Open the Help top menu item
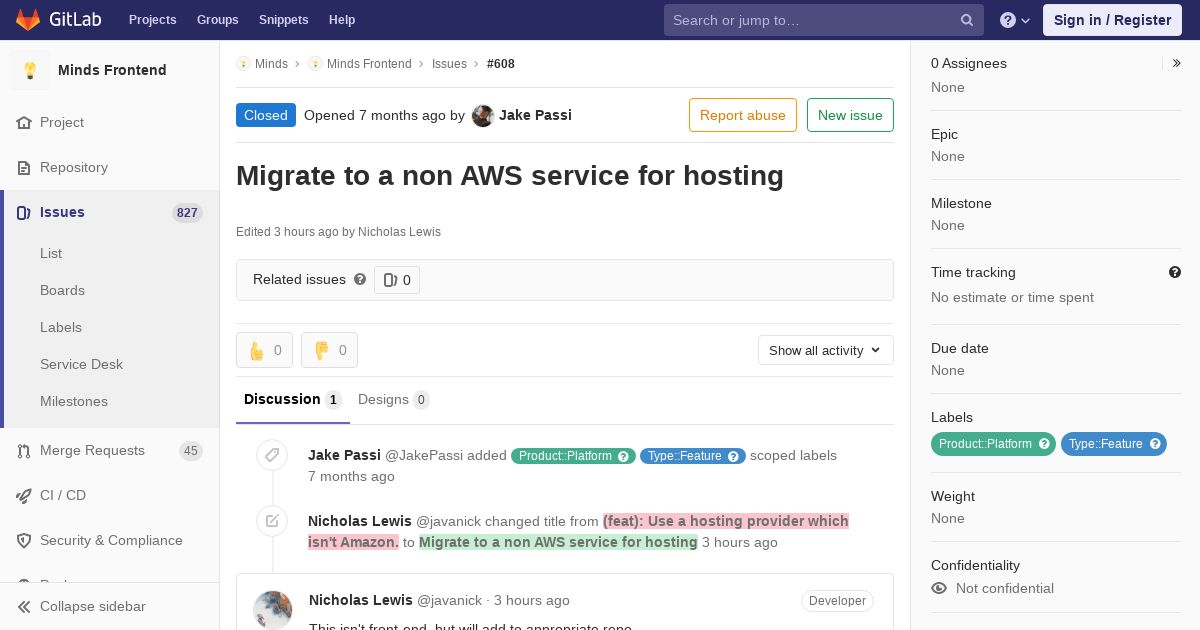Screen dimensions: 1200x630 [342, 20]
